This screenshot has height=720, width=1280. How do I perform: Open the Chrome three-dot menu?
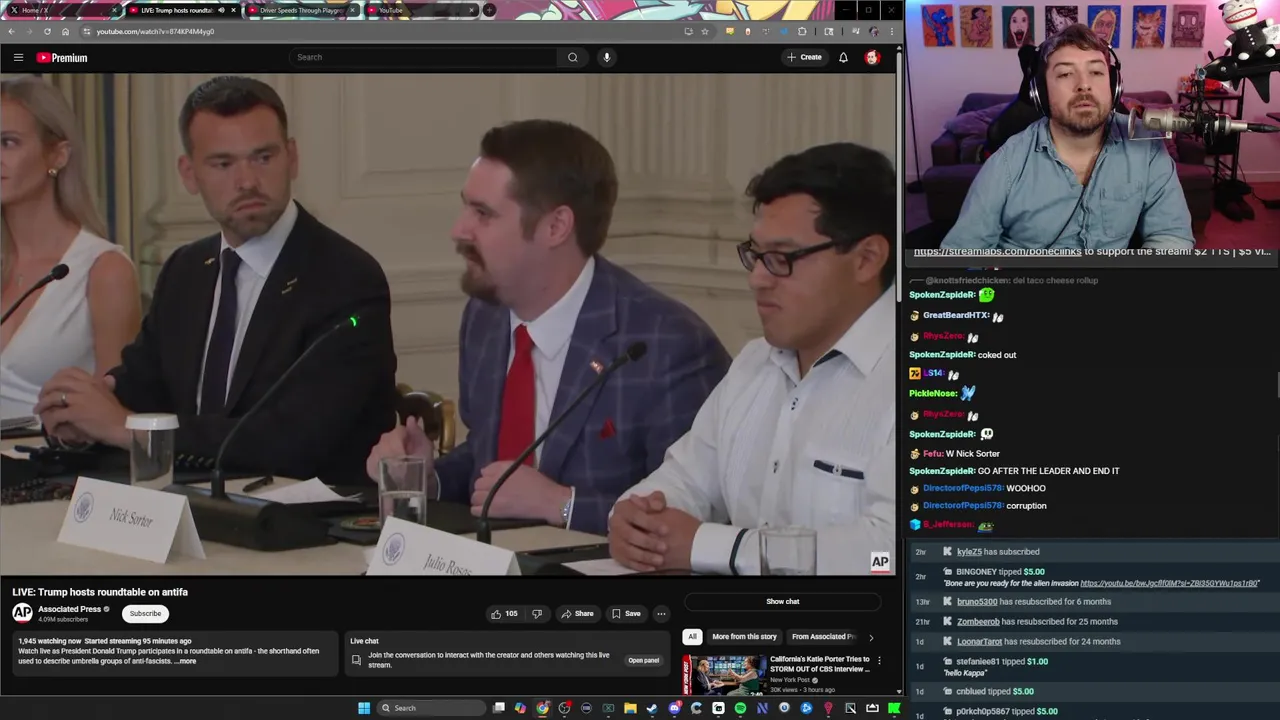click(892, 31)
